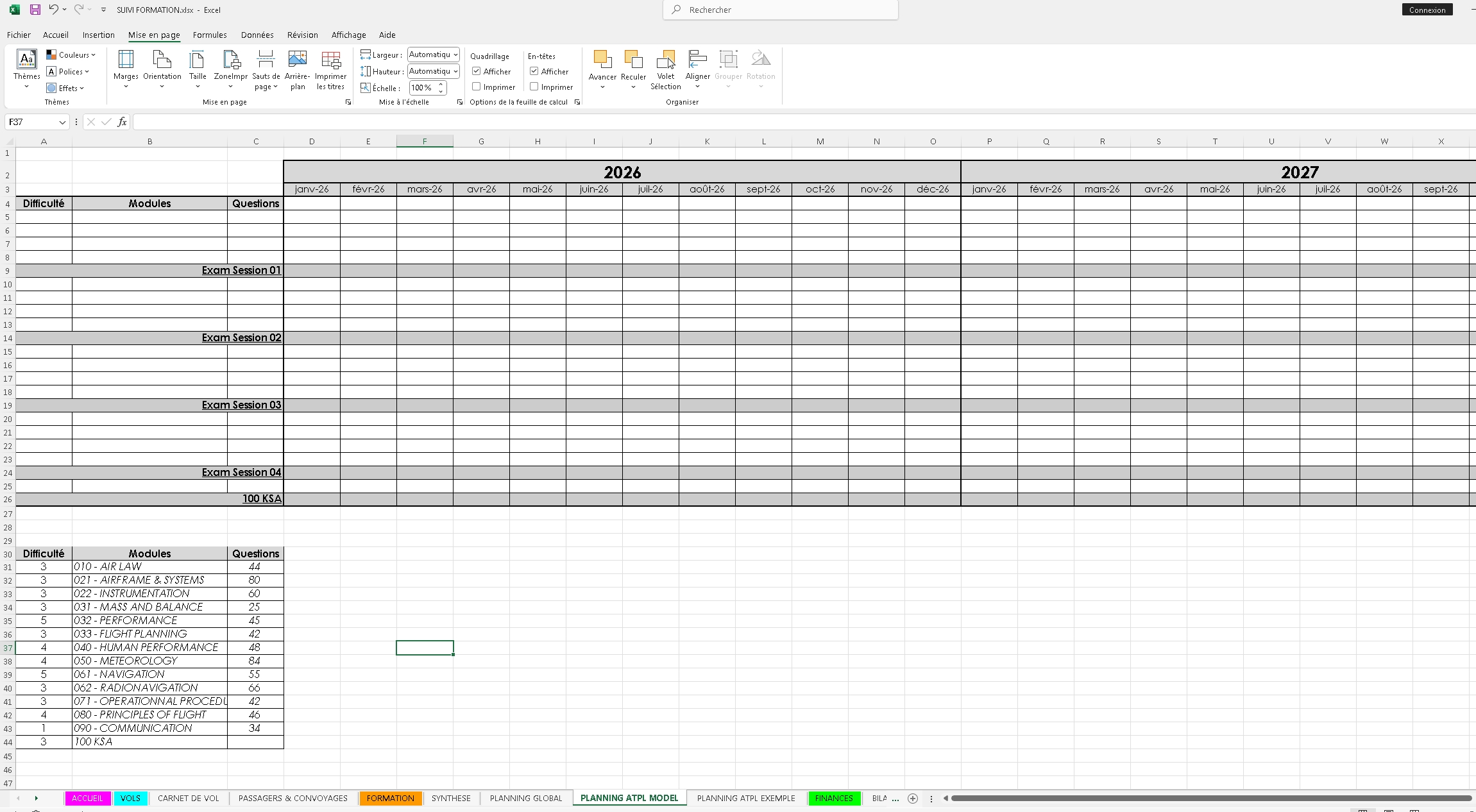Screen dimensions: 1476x812
Task: Open Options de la feuille dialog launcher
Action: (x=577, y=102)
